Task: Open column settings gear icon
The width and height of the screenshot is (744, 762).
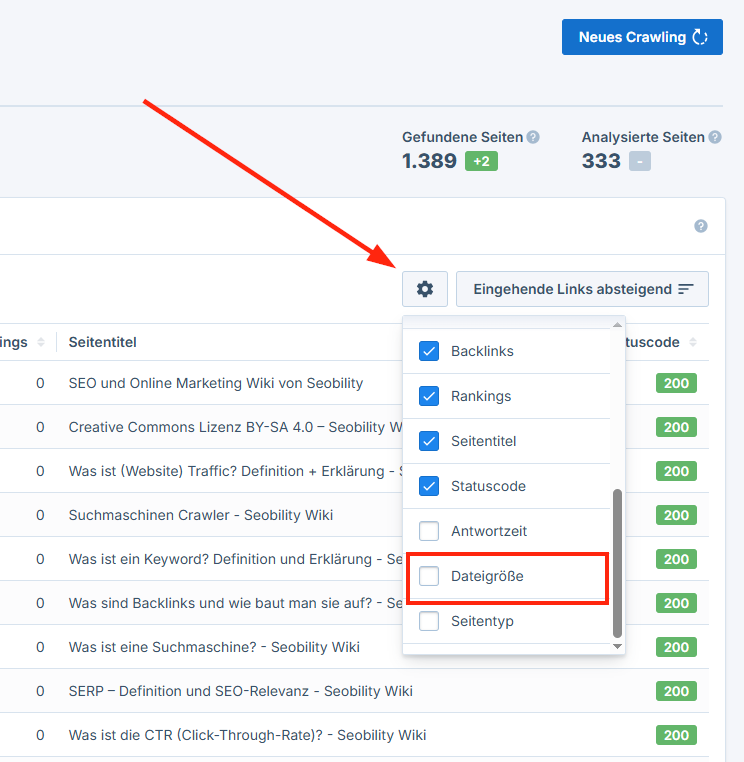Action: pos(425,289)
